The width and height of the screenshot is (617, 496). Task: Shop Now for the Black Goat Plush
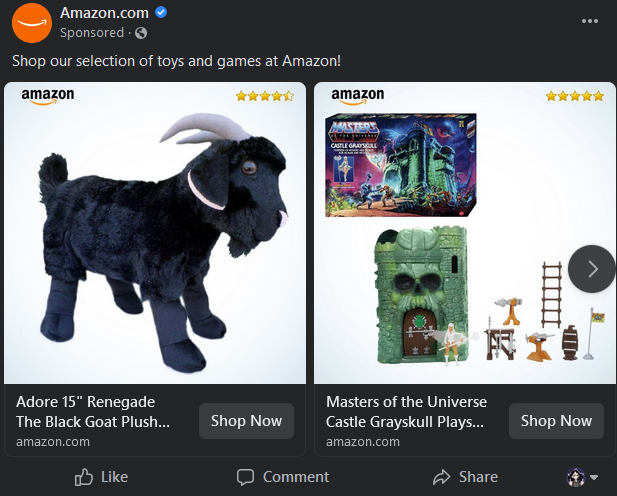pyautogui.click(x=246, y=421)
